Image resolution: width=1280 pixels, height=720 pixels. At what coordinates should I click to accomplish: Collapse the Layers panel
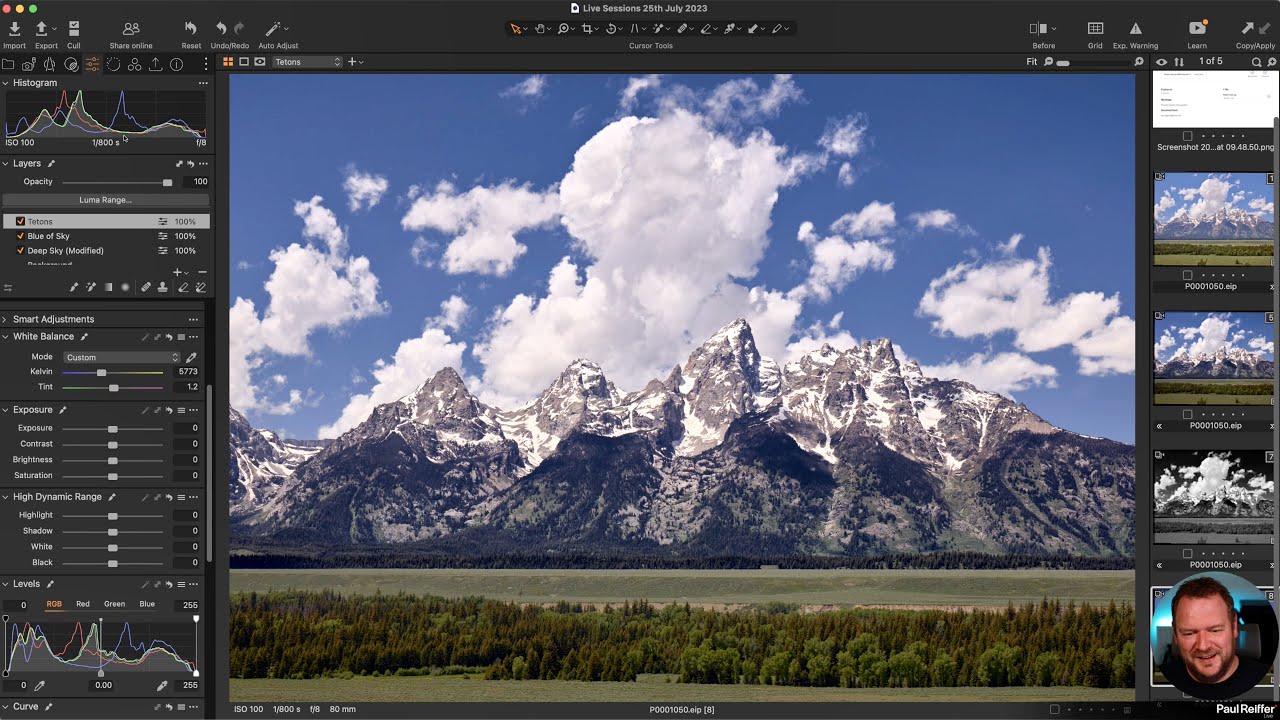6,163
